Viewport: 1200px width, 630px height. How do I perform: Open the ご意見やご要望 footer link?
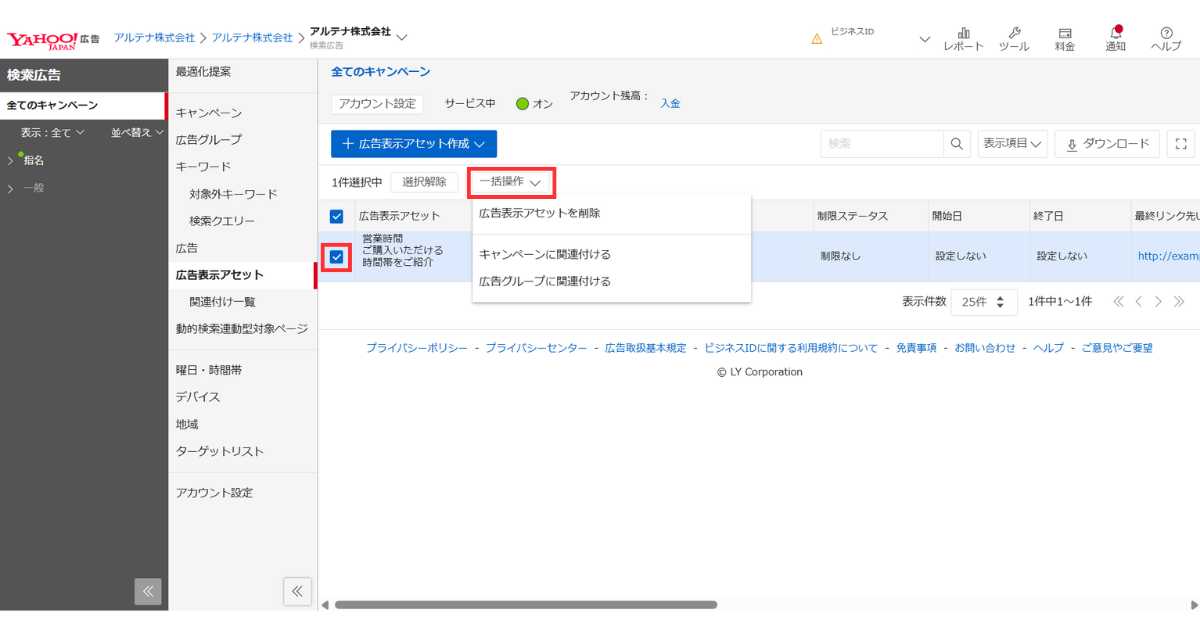(x=1117, y=348)
